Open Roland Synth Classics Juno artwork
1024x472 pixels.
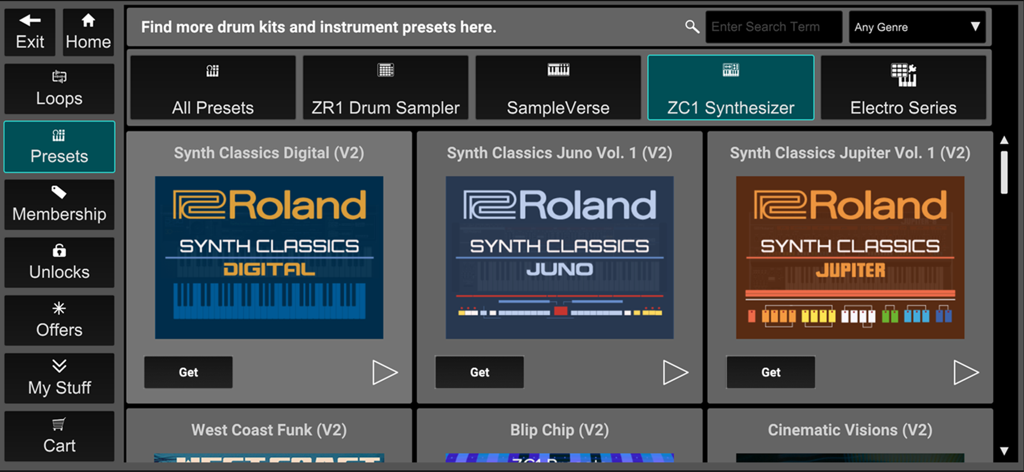tap(560, 257)
